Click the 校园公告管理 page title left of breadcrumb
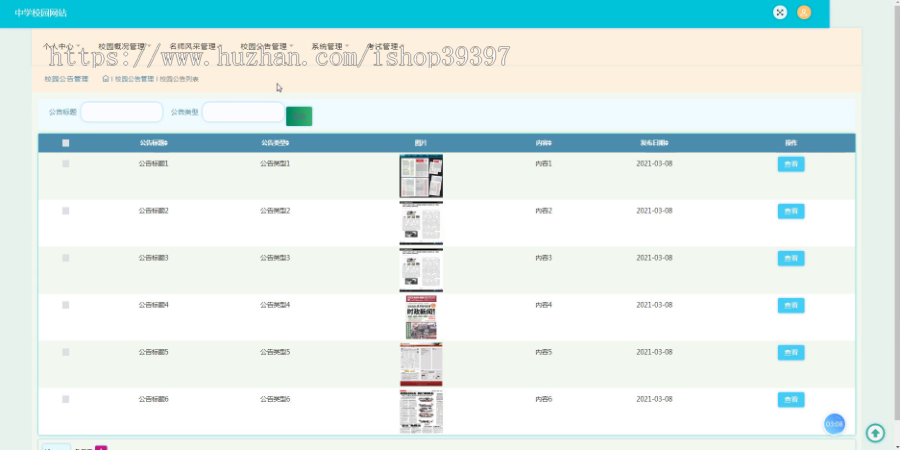 [67, 79]
